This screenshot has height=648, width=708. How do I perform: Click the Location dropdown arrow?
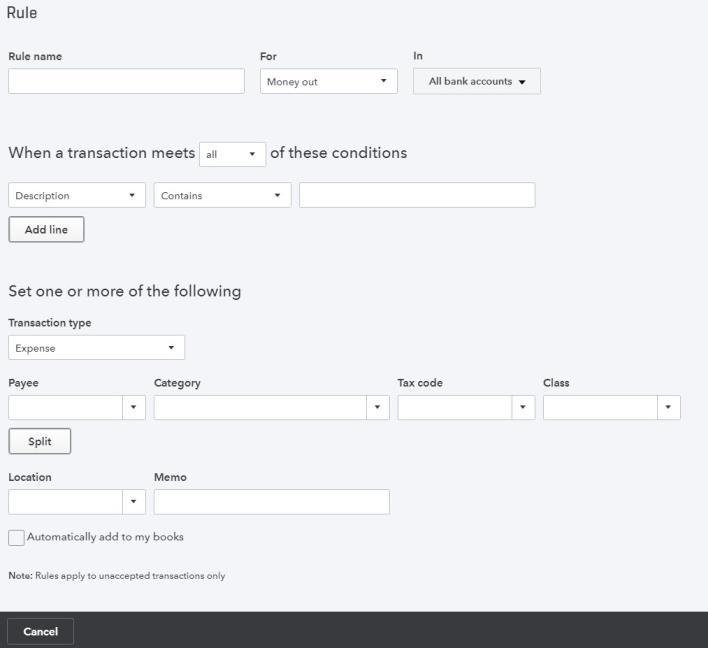[x=134, y=502]
